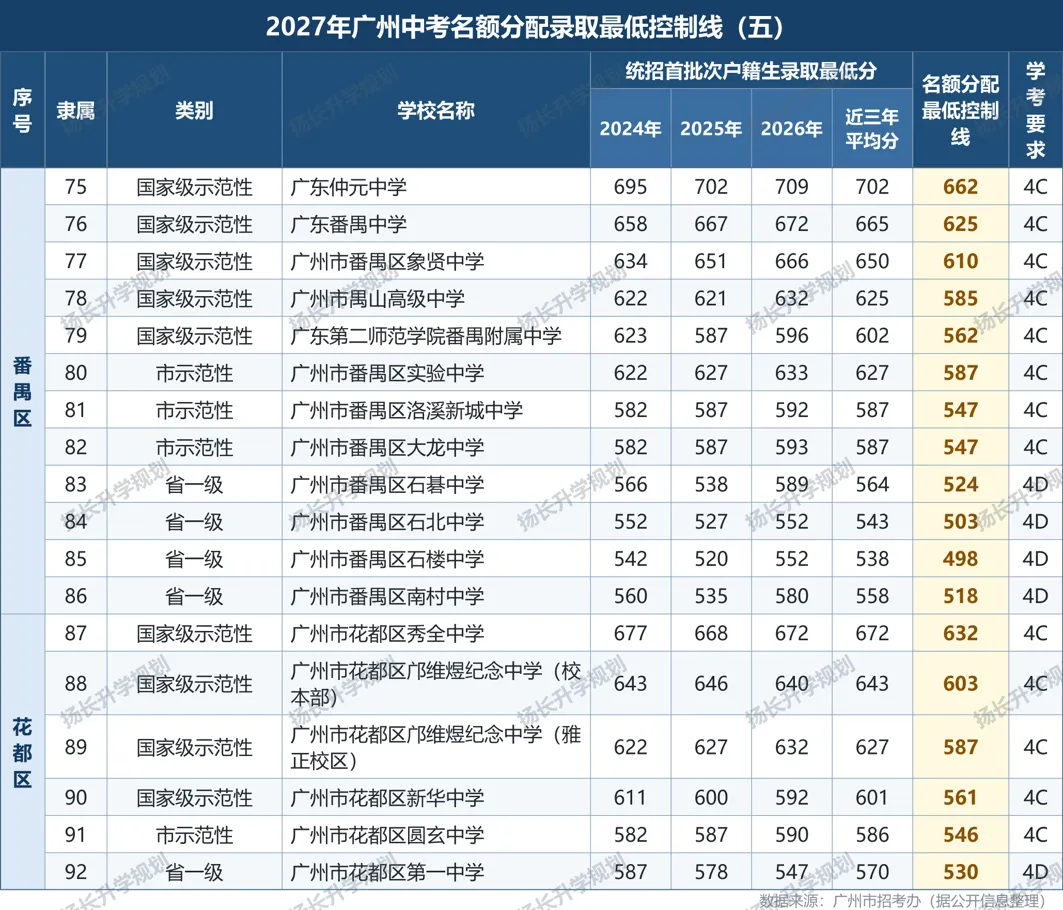The width and height of the screenshot is (1063, 910).
Task: Click 2025 score 600 for 新华中学
Action: pos(711,798)
